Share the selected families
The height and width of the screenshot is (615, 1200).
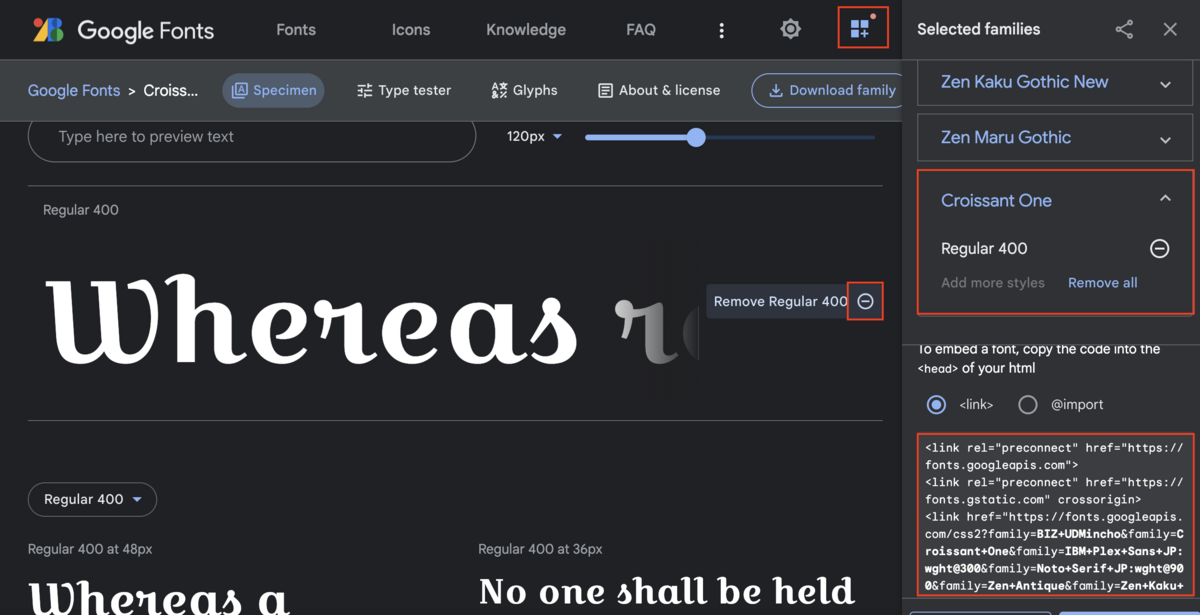point(1124,30)
